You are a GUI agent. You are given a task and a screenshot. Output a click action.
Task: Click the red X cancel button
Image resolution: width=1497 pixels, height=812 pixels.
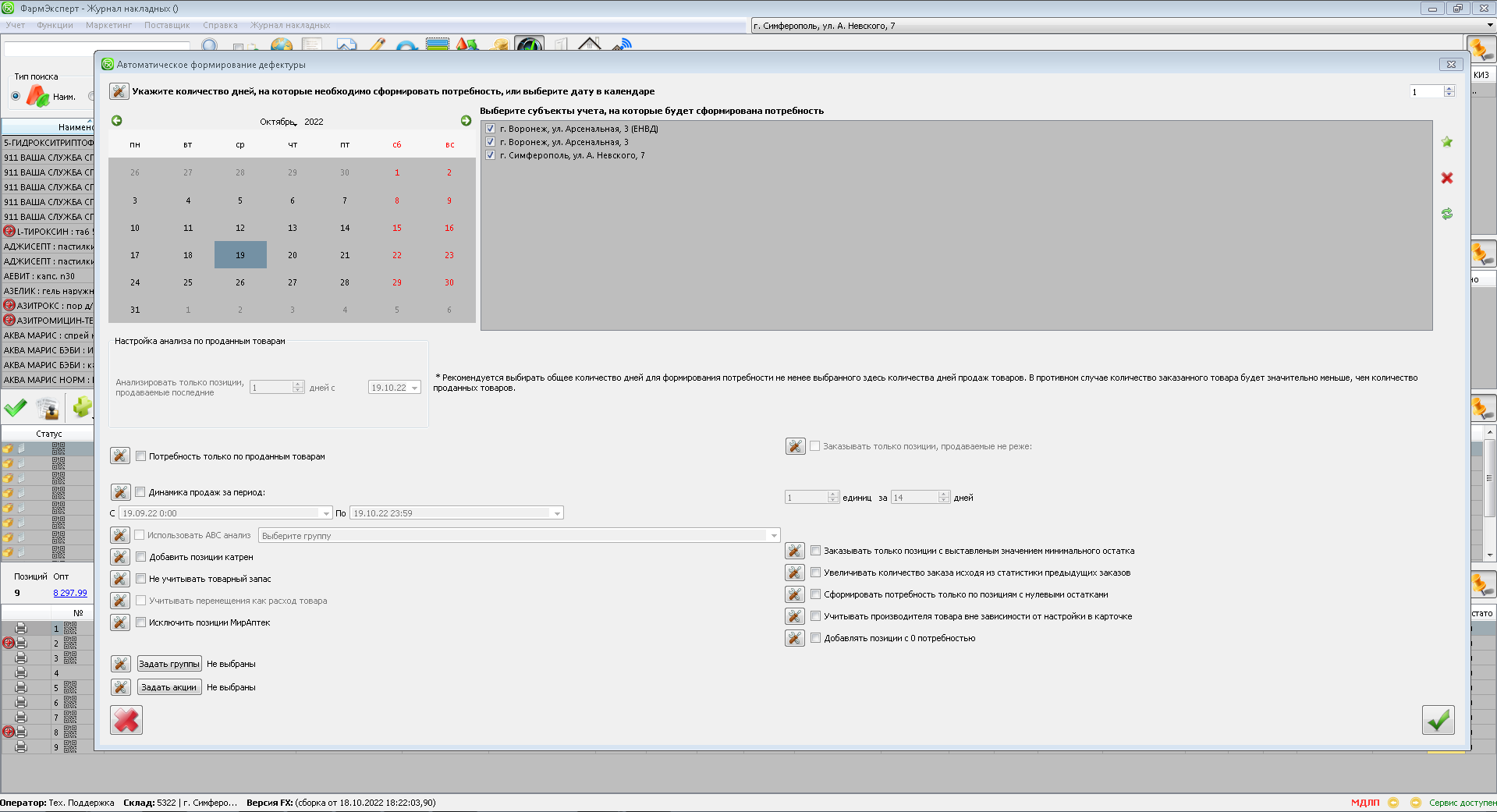point(126,720)
